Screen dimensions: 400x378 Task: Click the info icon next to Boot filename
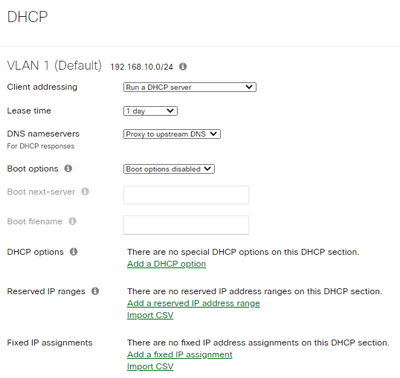[x=73, y=221]
